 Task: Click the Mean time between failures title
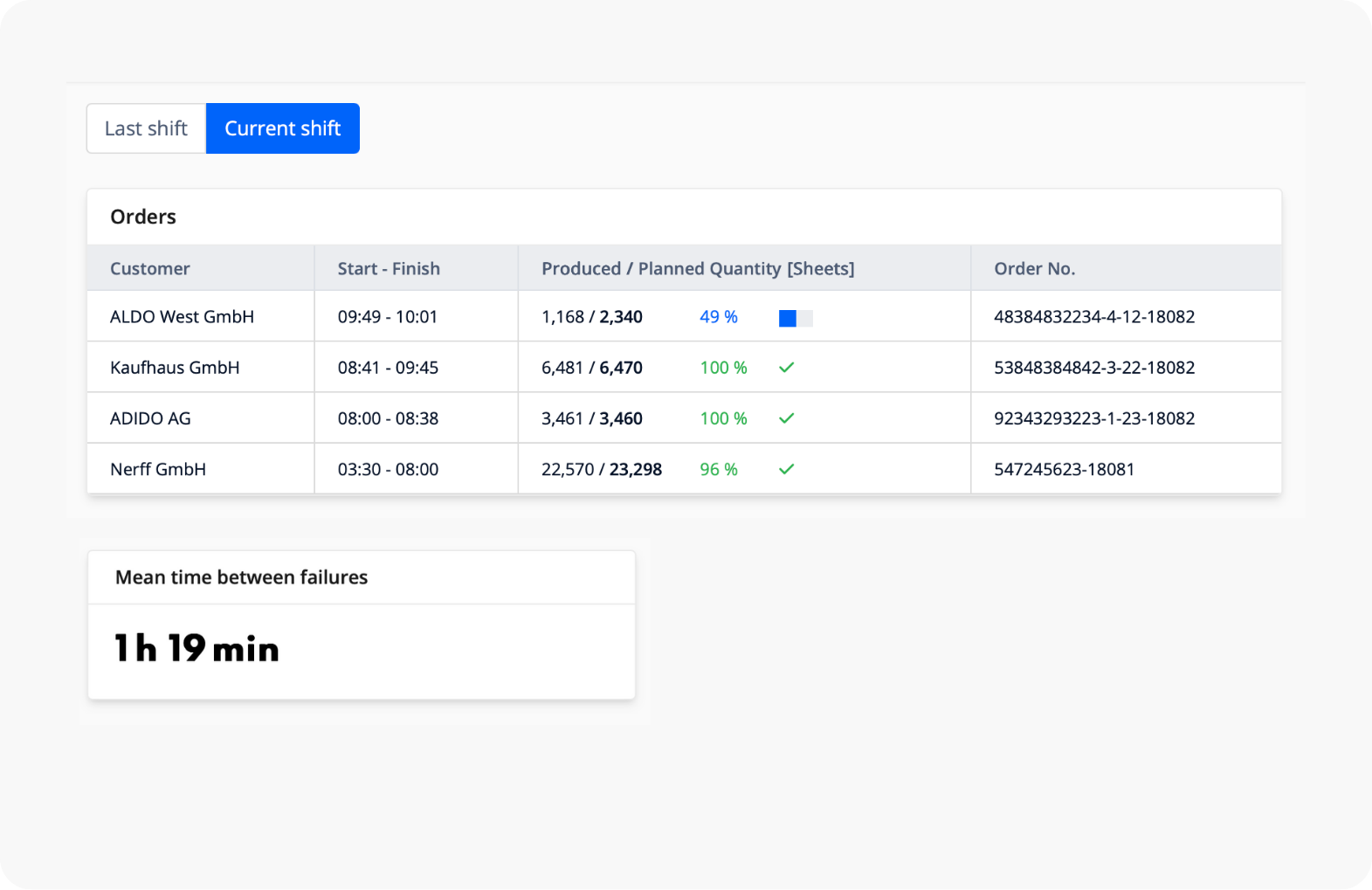(x=241, y=577)
